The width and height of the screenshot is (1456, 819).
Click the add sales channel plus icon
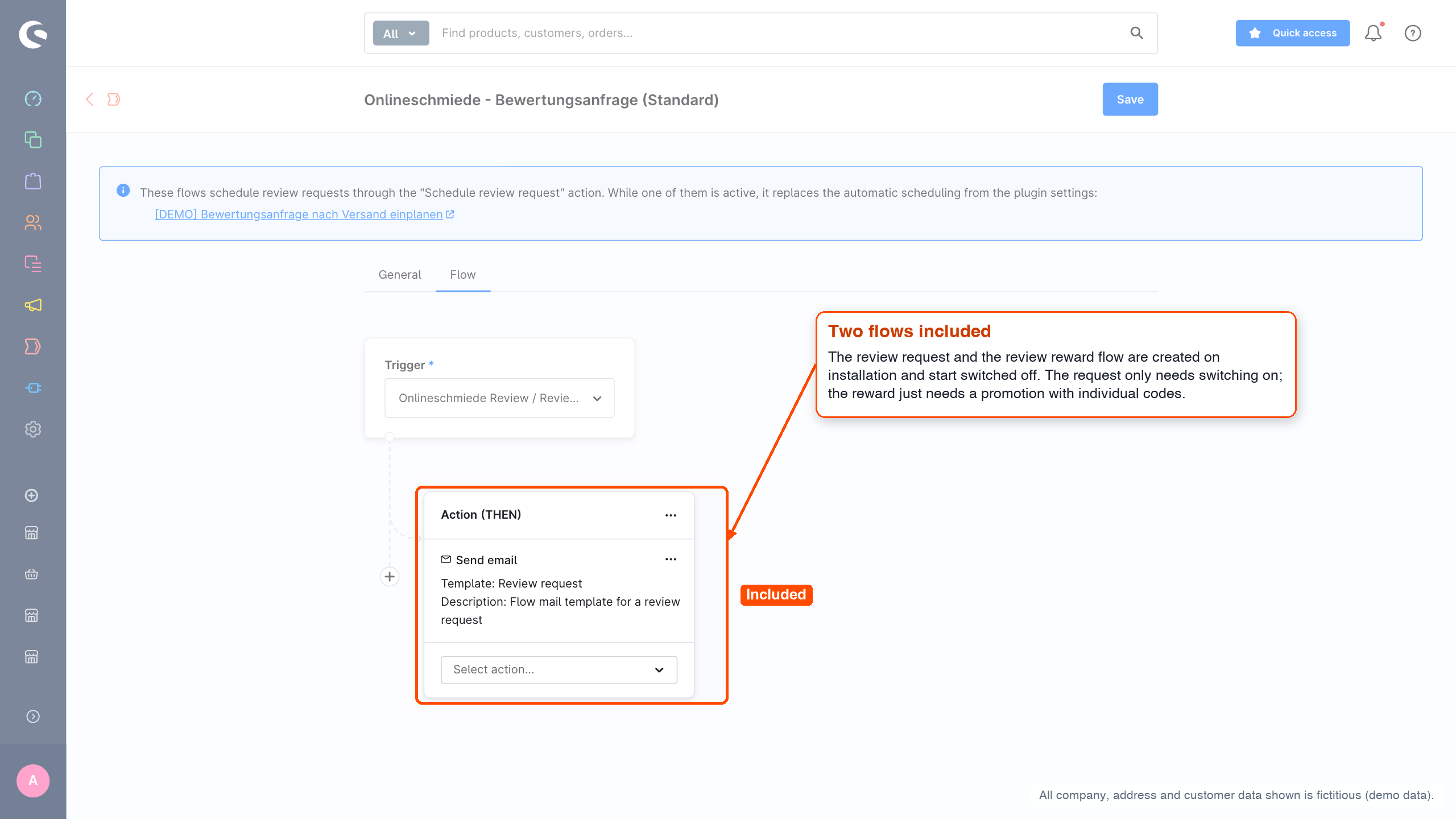click(x=32, y=495)
